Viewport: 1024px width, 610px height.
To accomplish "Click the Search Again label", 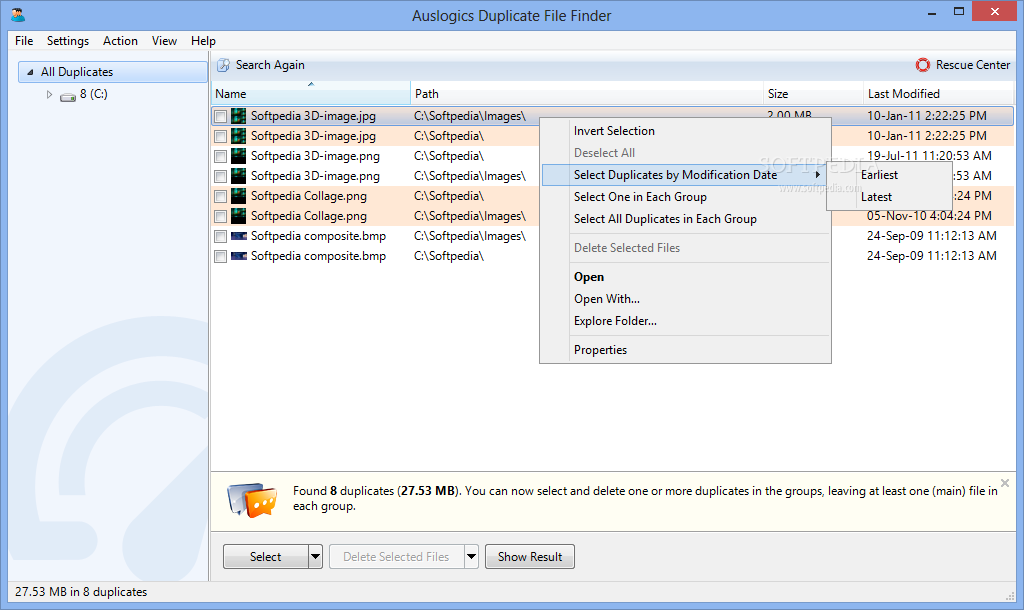I will (270, 65).
